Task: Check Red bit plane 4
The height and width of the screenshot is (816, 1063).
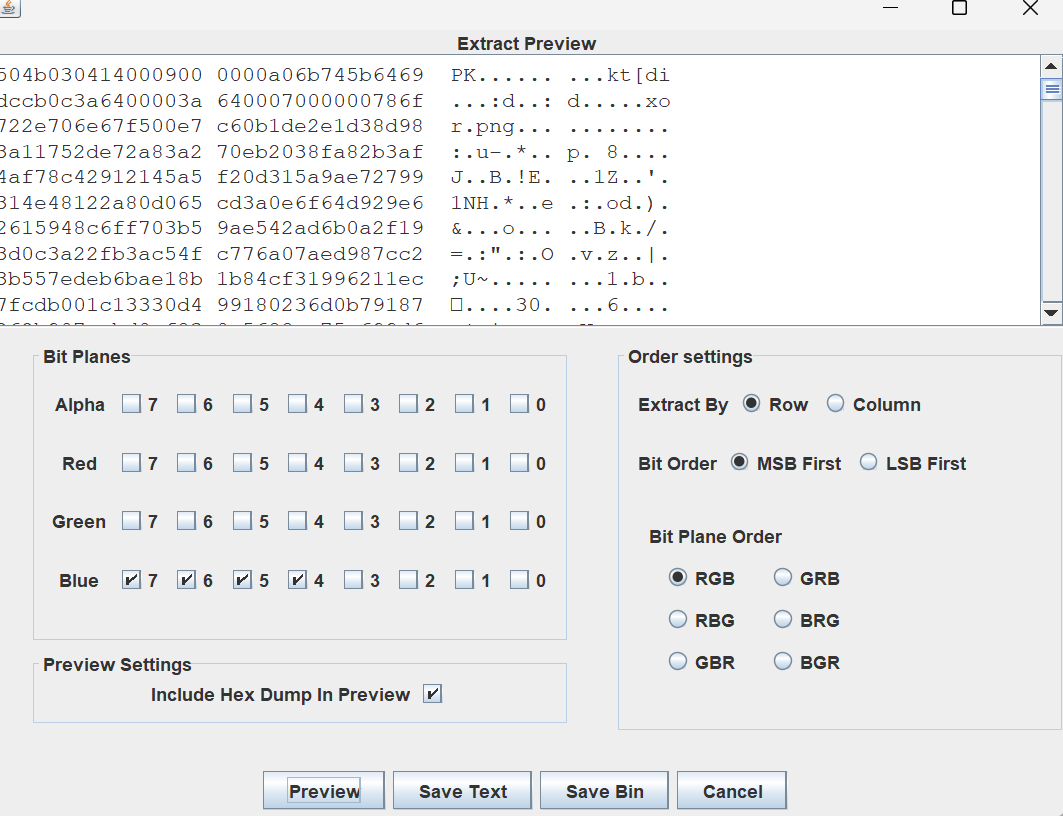Action: [x=297, y=463]
